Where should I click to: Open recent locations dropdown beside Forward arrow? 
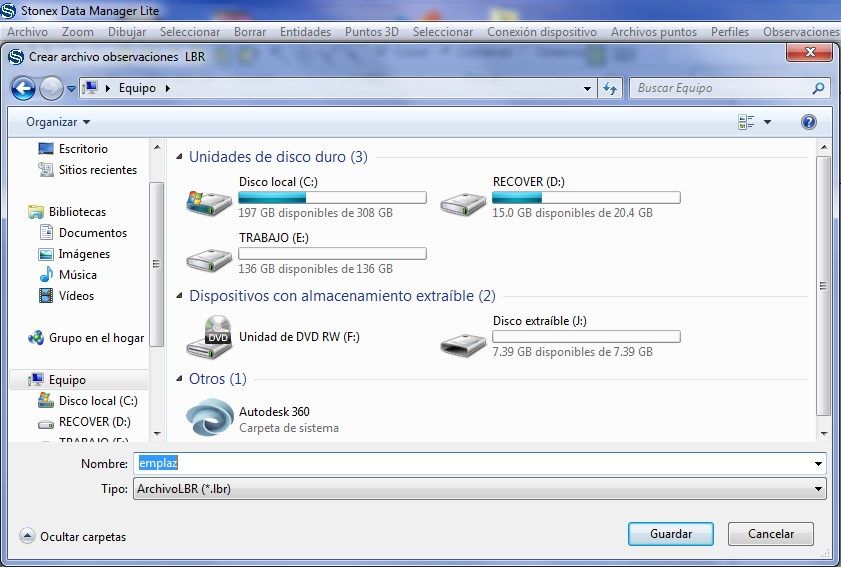tap(71, 89)
